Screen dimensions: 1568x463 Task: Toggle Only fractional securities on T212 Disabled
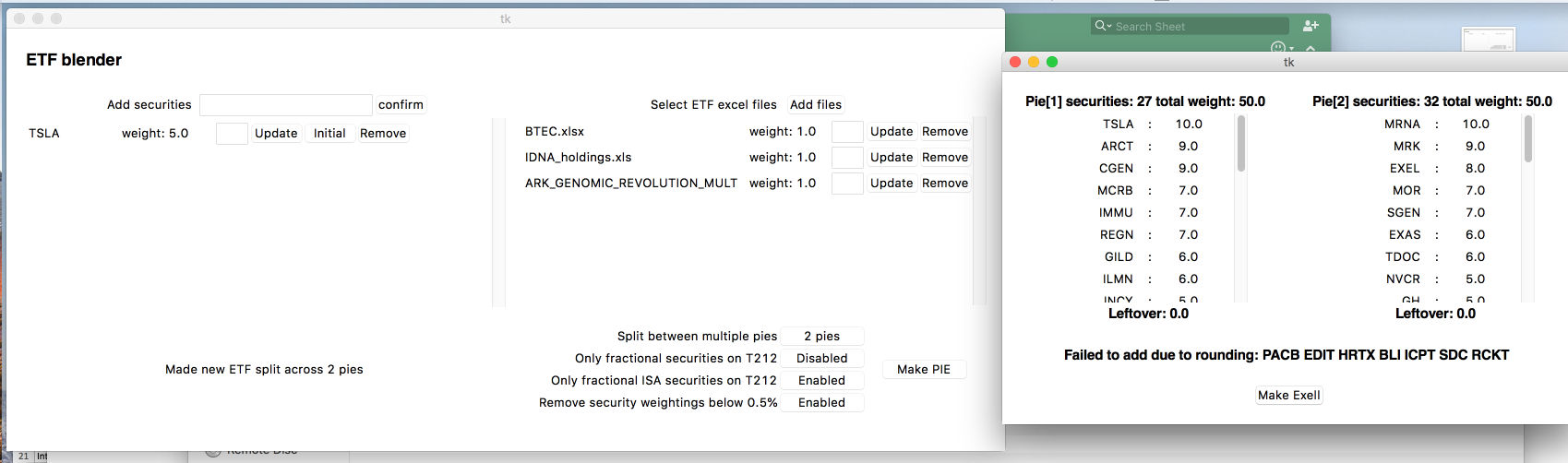coord(822,358)
